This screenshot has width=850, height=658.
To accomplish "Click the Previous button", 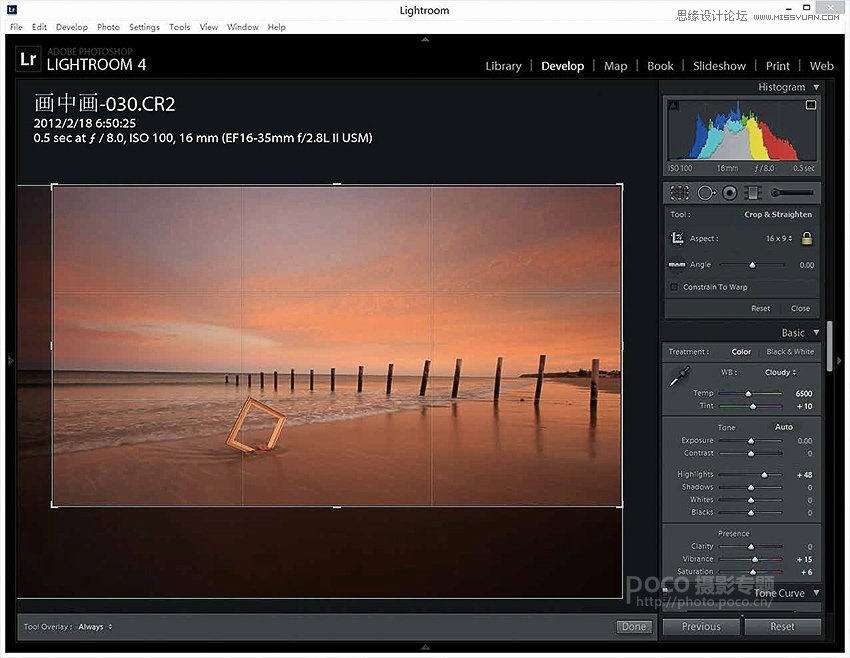I will [x=701, y=627].
